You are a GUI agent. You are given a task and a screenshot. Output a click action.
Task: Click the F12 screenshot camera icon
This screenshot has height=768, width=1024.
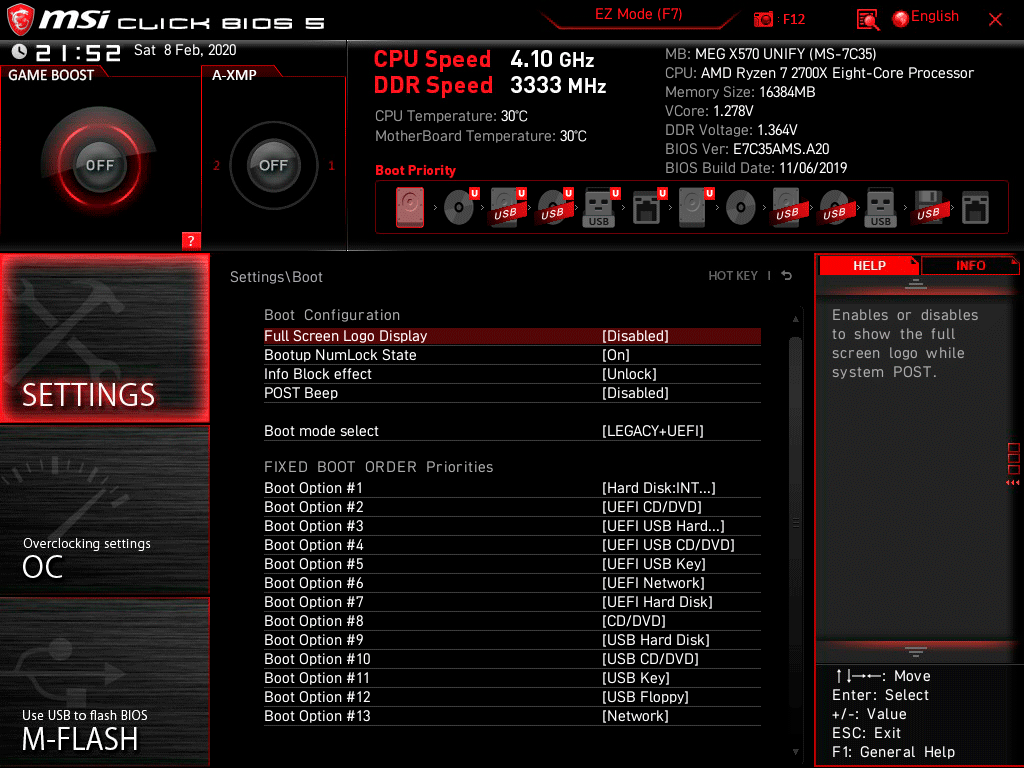763,20
